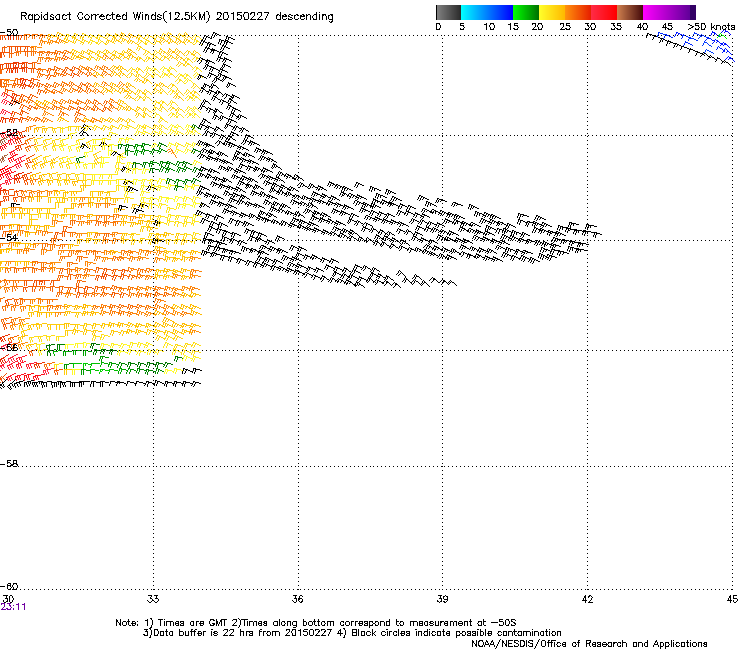Viewport: 740px width, 650px height.
Task: Click the blue 5-15 knots legend swatch
Action: click(x=487, y=12)
